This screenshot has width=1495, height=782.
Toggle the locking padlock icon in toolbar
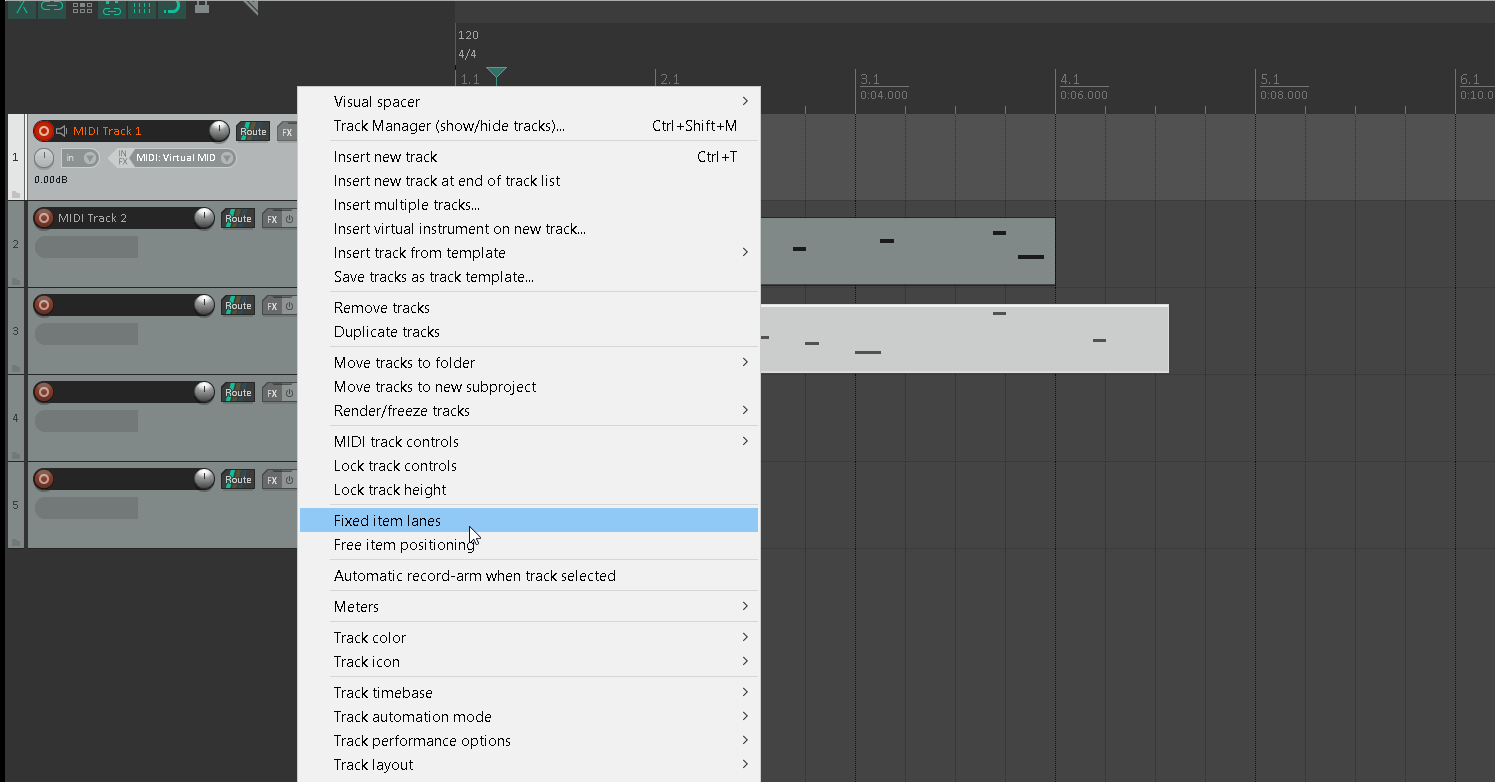click(x=202, y=7)
